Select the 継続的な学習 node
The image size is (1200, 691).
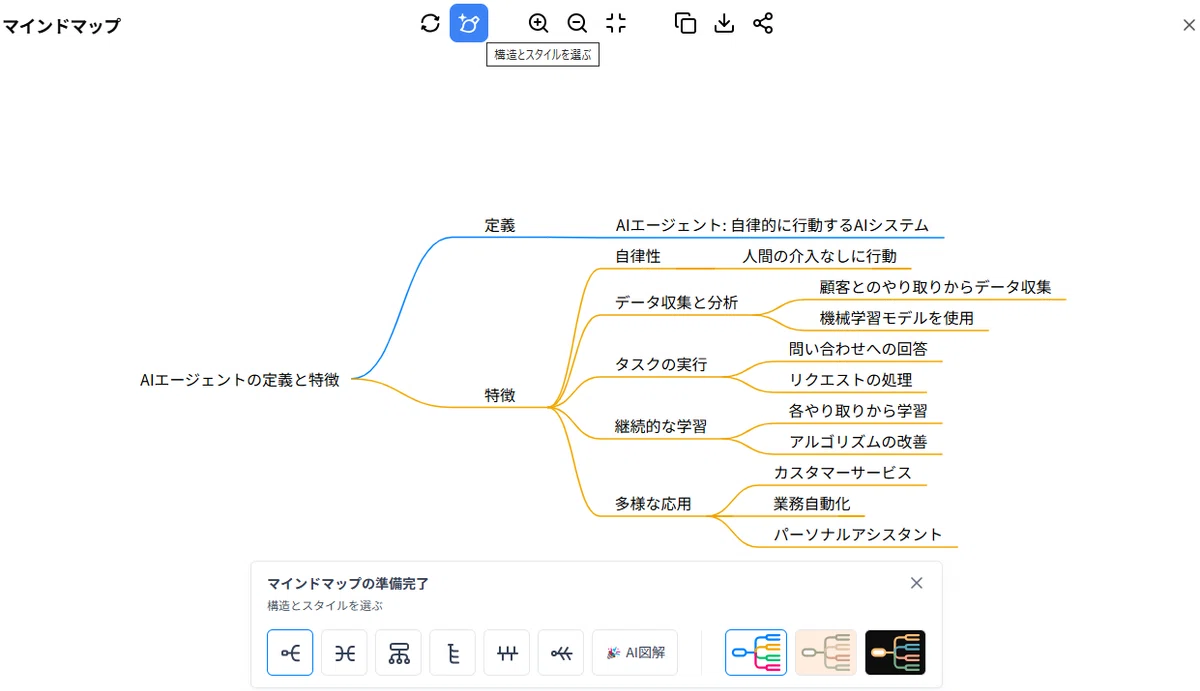point(661,426)
